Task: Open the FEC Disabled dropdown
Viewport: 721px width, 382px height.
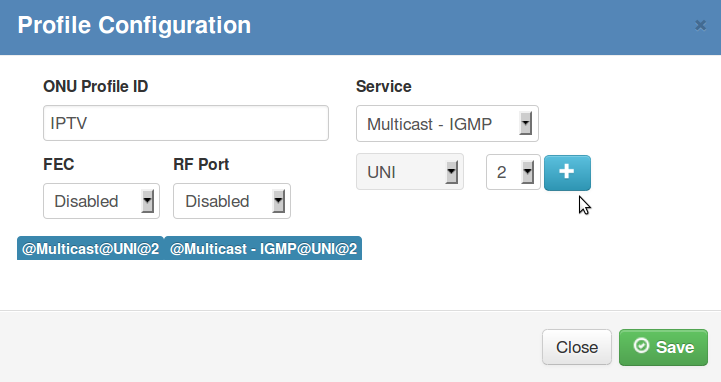Action: 101,201
